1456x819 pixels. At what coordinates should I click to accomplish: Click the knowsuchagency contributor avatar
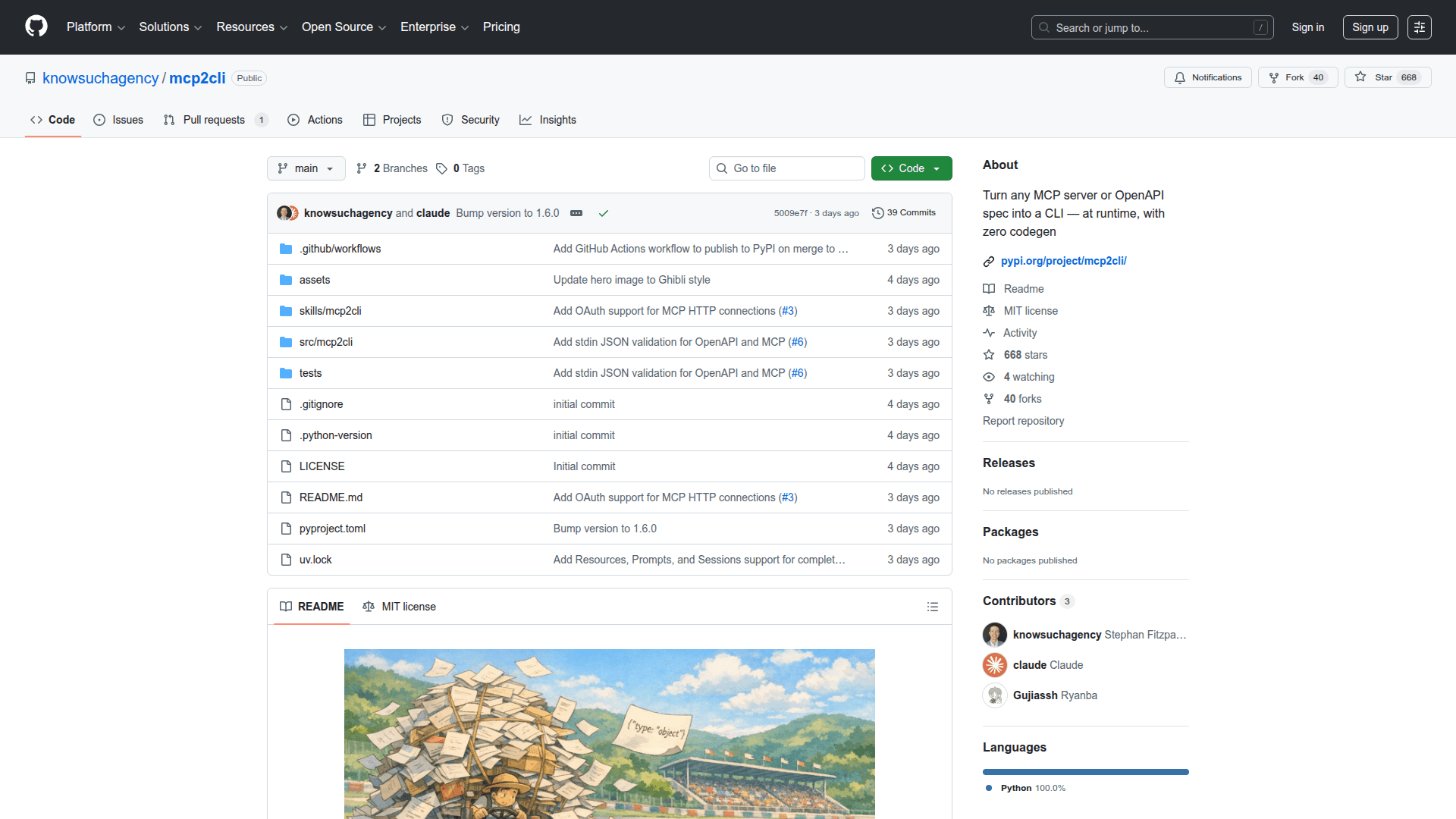(995, 635)
